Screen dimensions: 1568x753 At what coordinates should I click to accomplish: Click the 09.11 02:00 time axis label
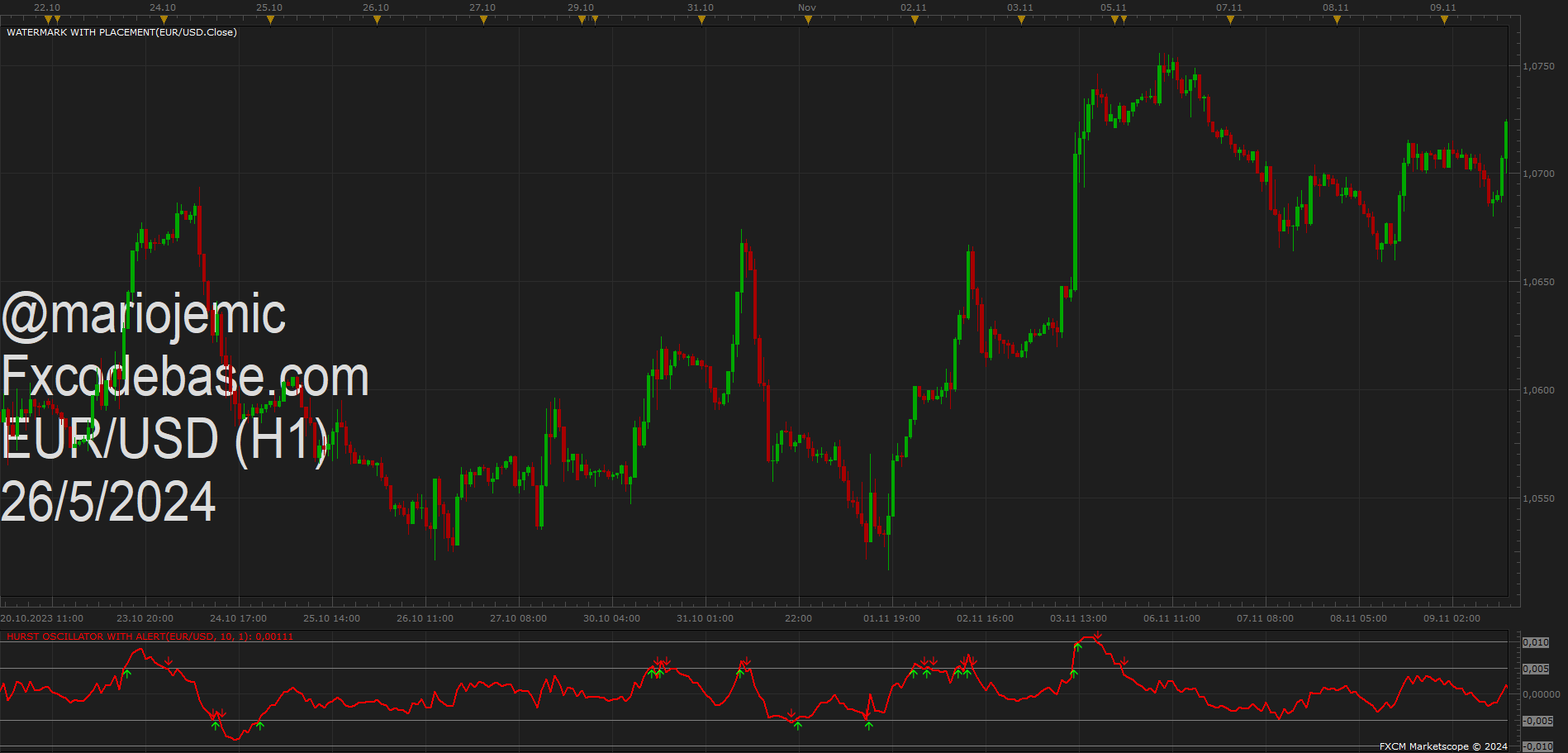pyautogui.click(x=1452, y=618)
